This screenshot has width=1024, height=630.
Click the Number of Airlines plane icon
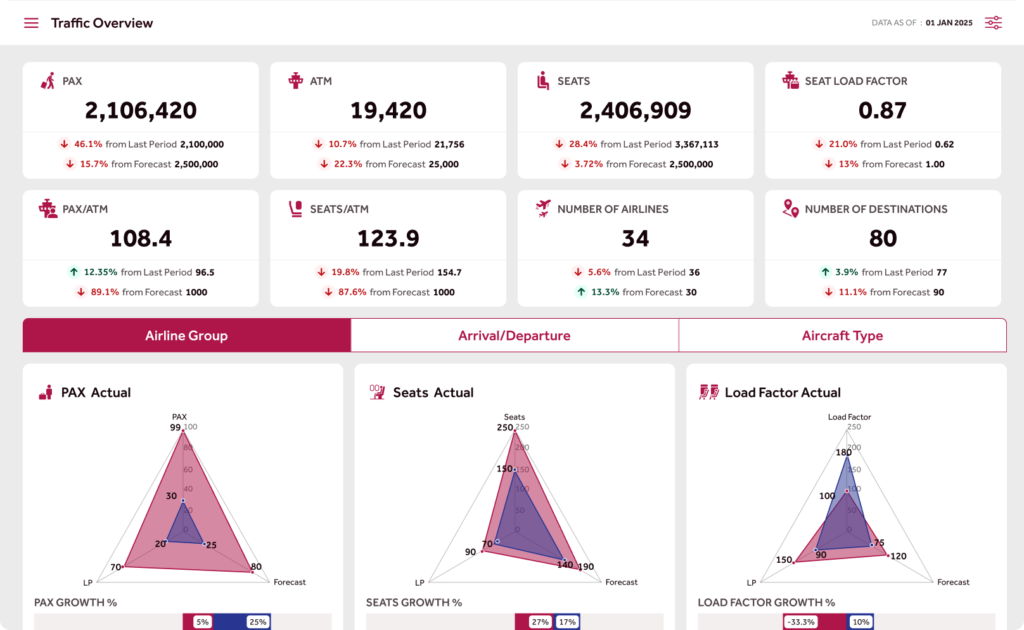[543, 209]
